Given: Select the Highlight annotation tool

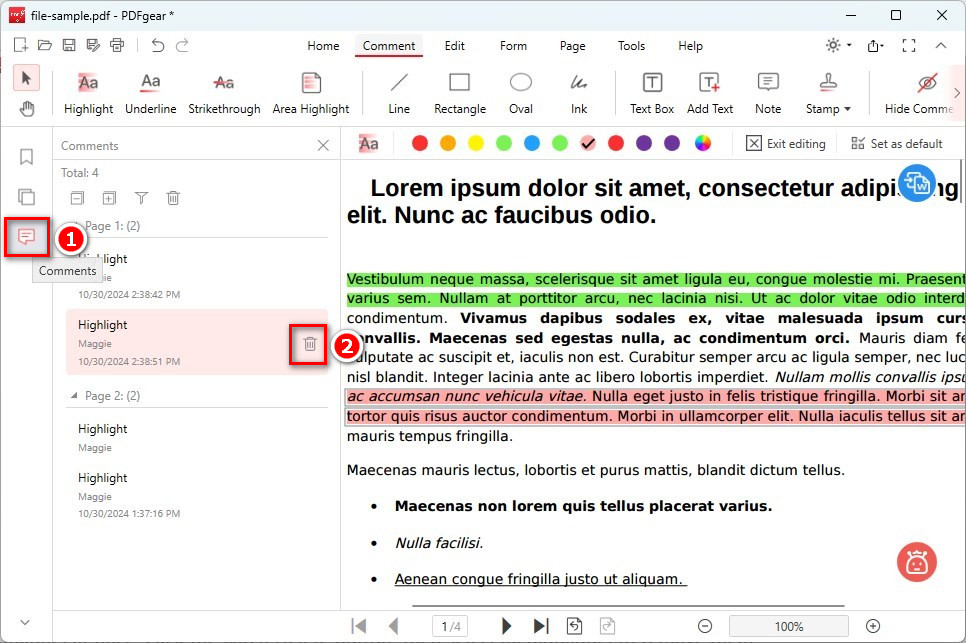Looking at the screenshot, I should point(87,90).
